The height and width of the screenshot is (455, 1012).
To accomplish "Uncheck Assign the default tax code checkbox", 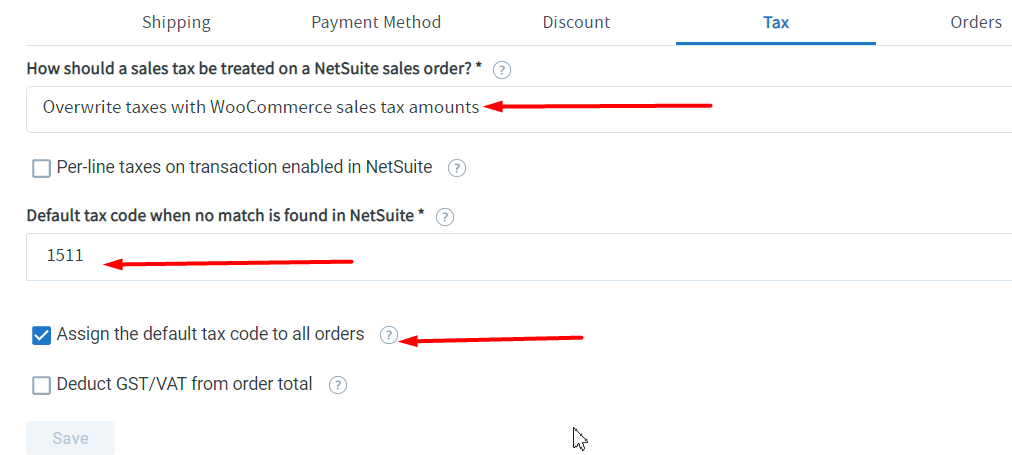I will click(x=41, y=336).
